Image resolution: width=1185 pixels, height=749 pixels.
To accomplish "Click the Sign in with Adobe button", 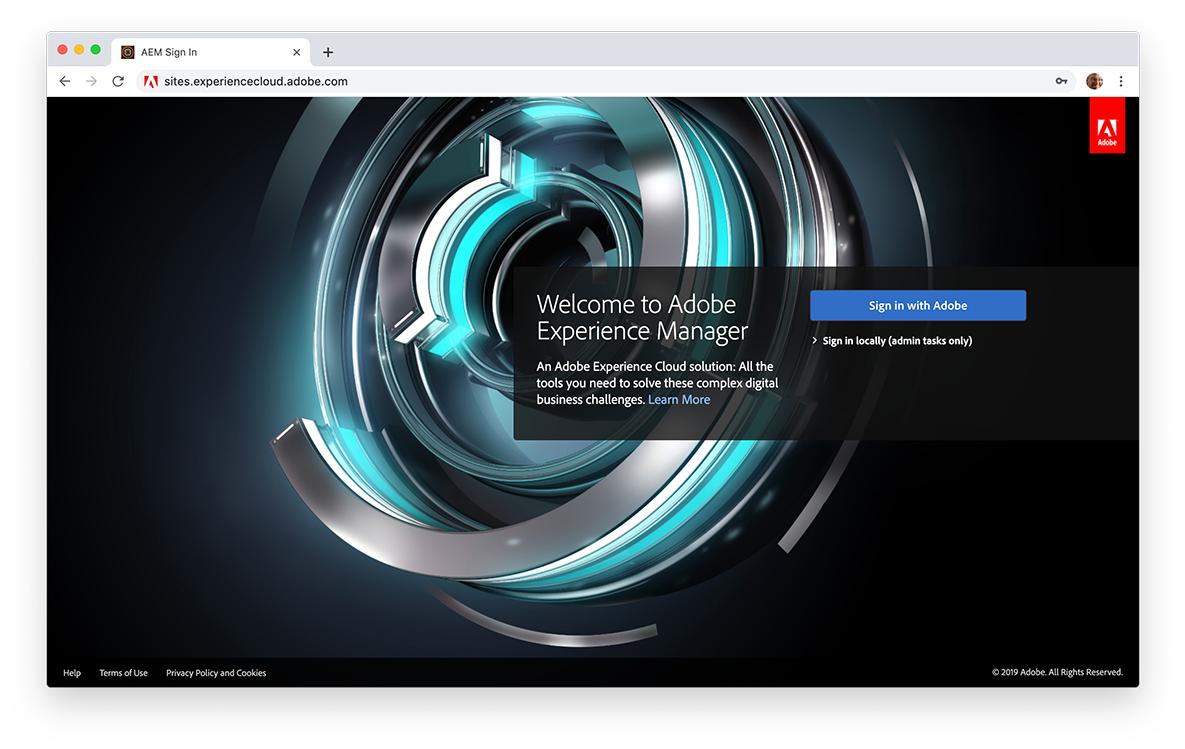I will tap(917, 305).
